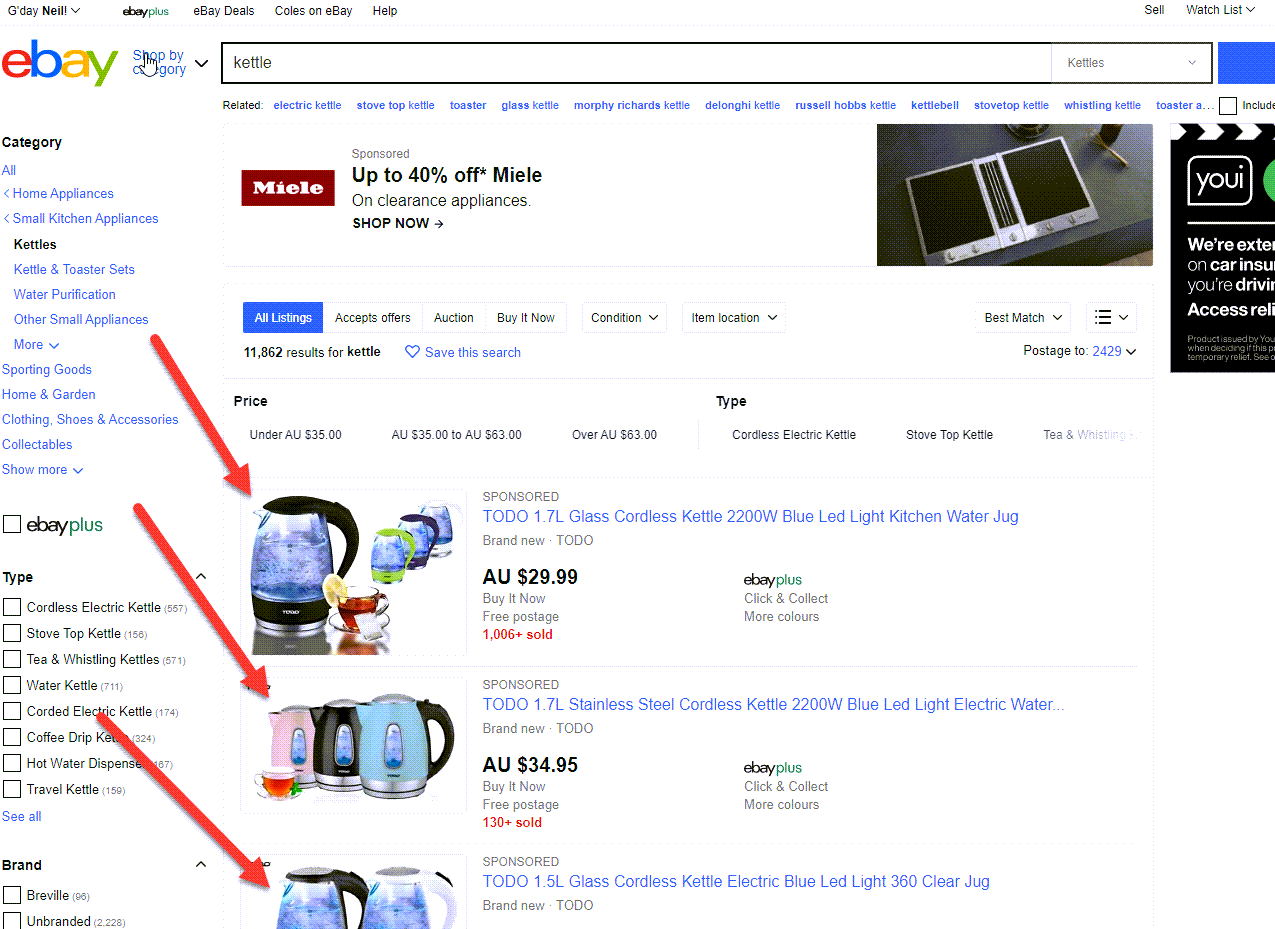The image size is (1275, 929).
Task: Tick the Include description checkbox
Action: pos(1227,105)
